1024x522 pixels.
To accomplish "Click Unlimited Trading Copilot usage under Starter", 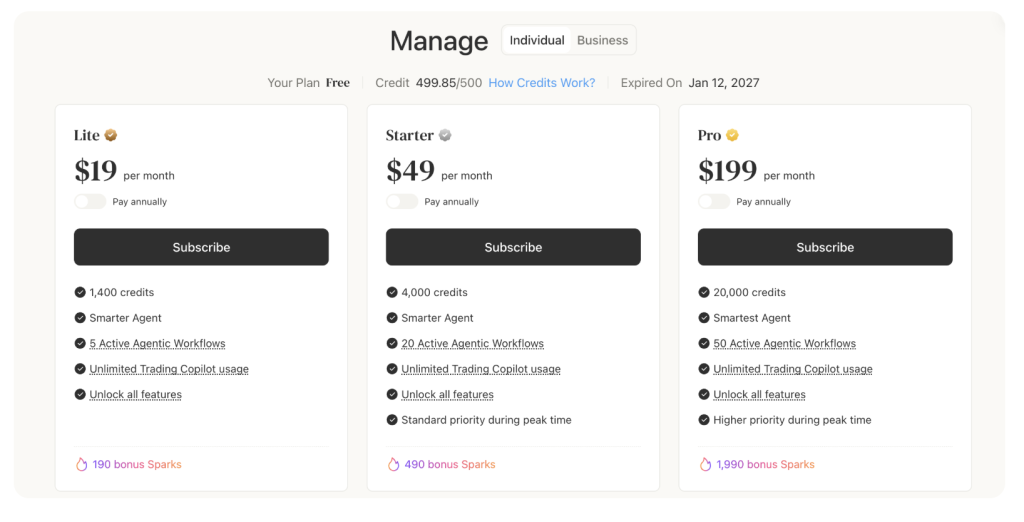I will [481, 369].
